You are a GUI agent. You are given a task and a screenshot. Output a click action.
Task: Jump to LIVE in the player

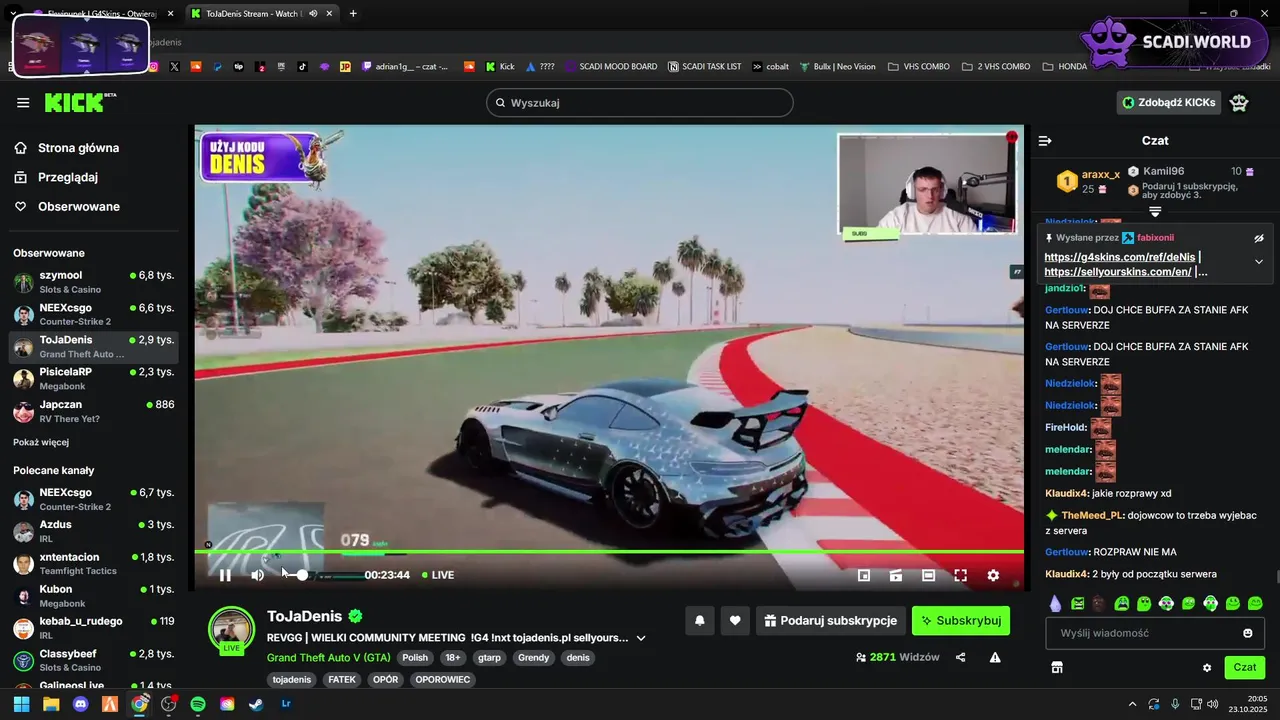click(x=438, y=575)
